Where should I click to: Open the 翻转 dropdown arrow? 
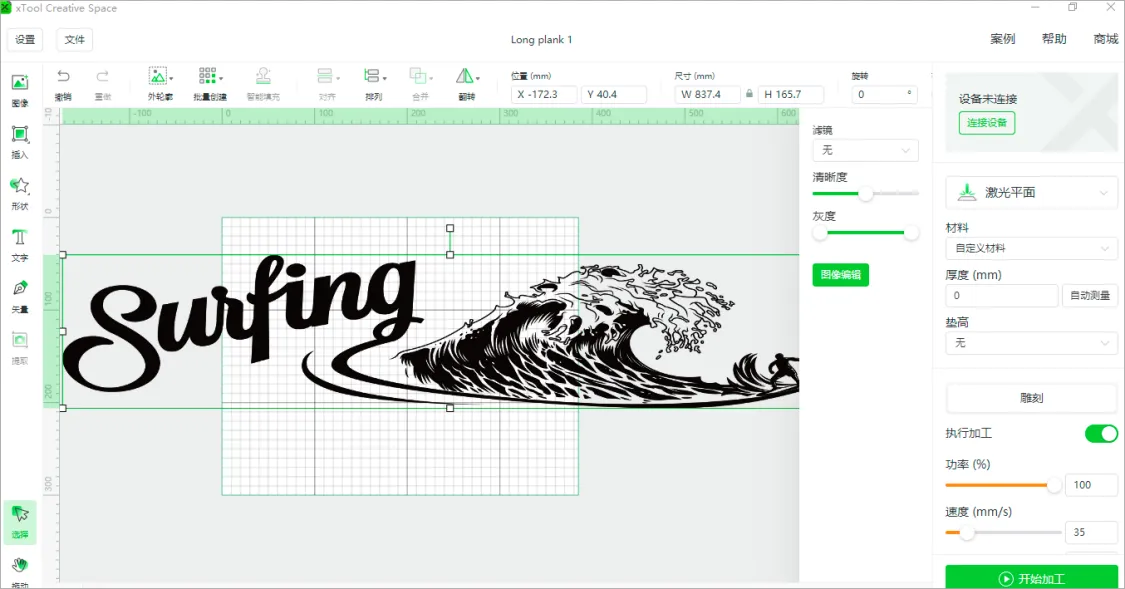[x=477, y=78]
